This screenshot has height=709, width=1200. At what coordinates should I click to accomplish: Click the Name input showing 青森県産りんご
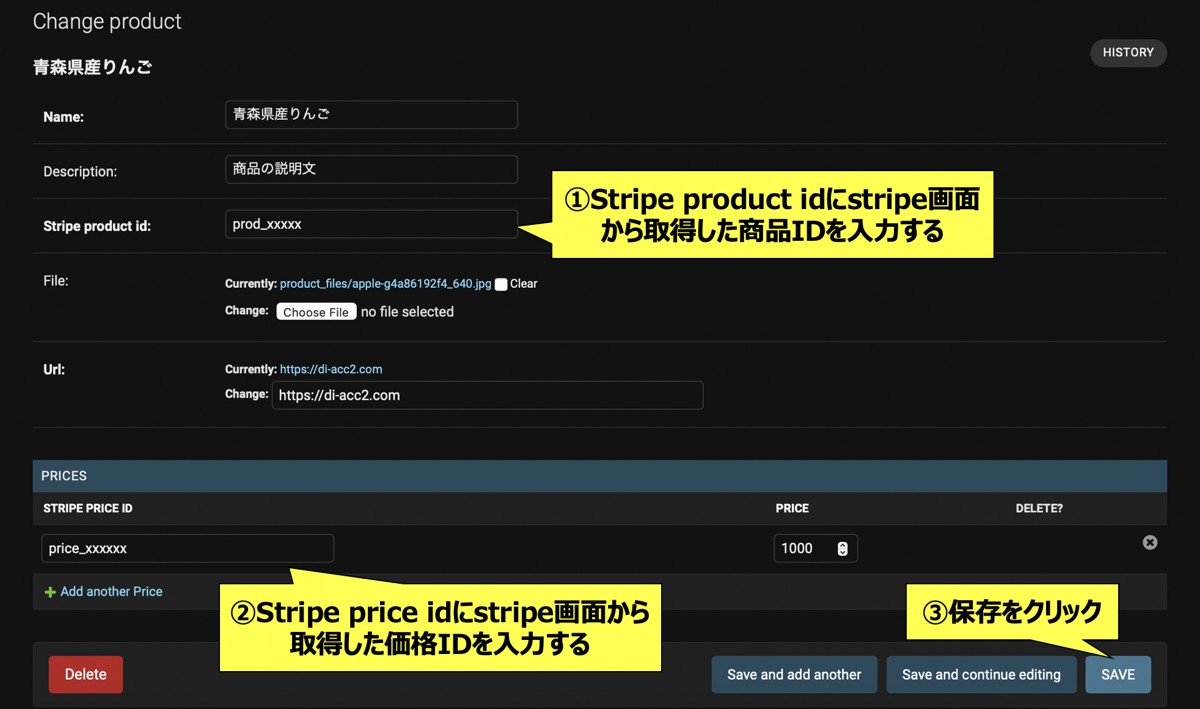point(371,114)
